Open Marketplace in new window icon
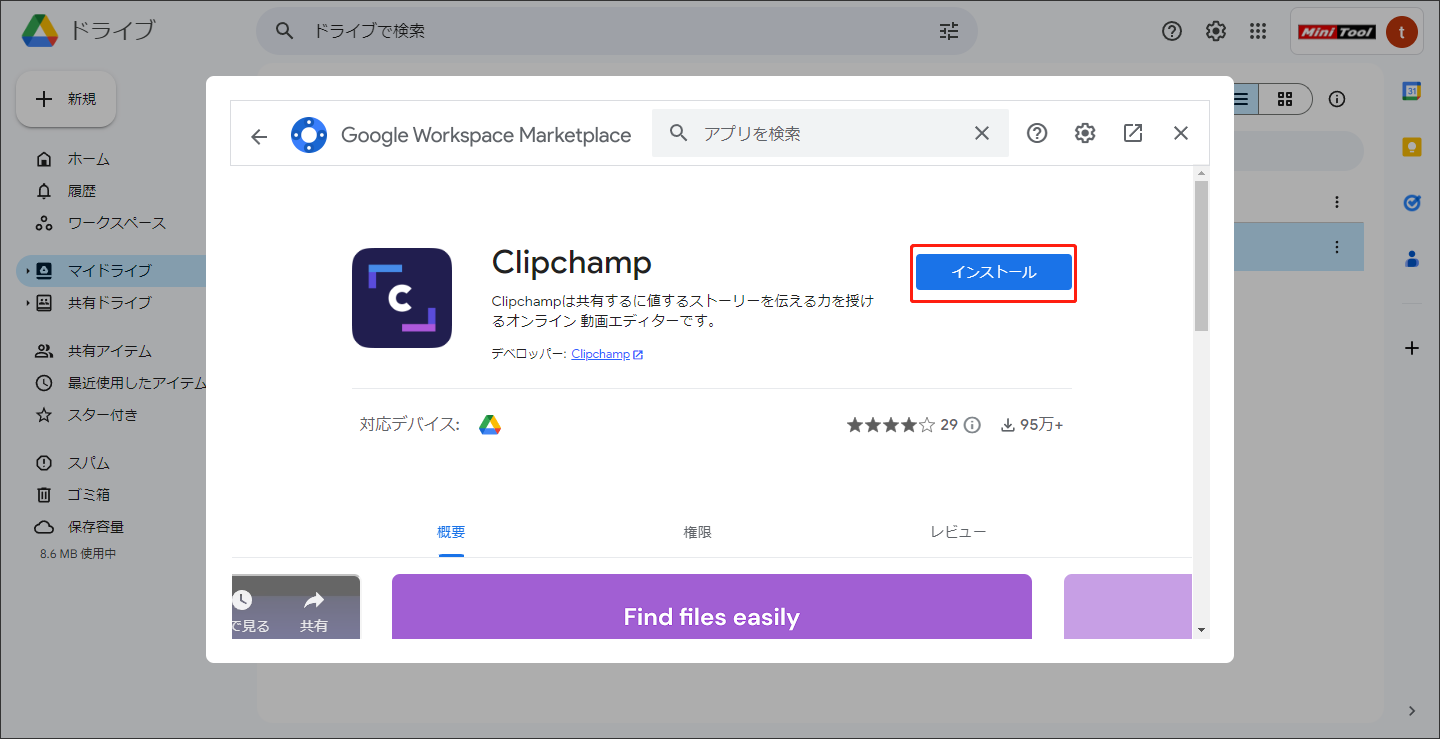 (x=1133, y=133)
